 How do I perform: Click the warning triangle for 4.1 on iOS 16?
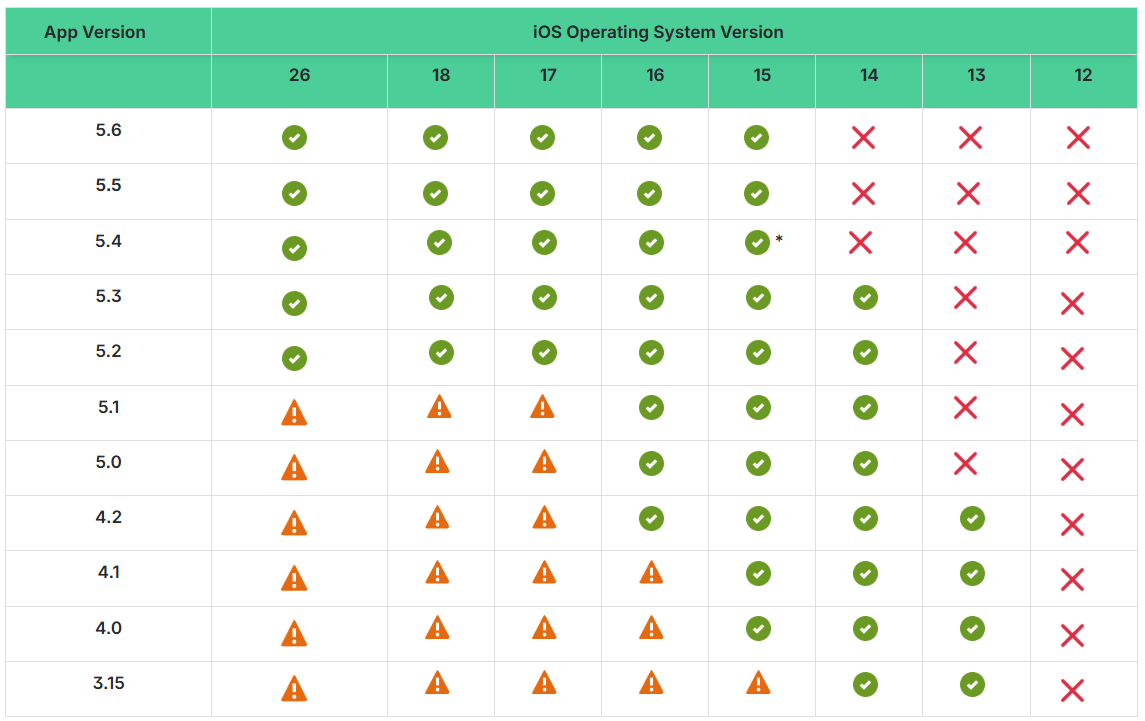tap(651, 572)
